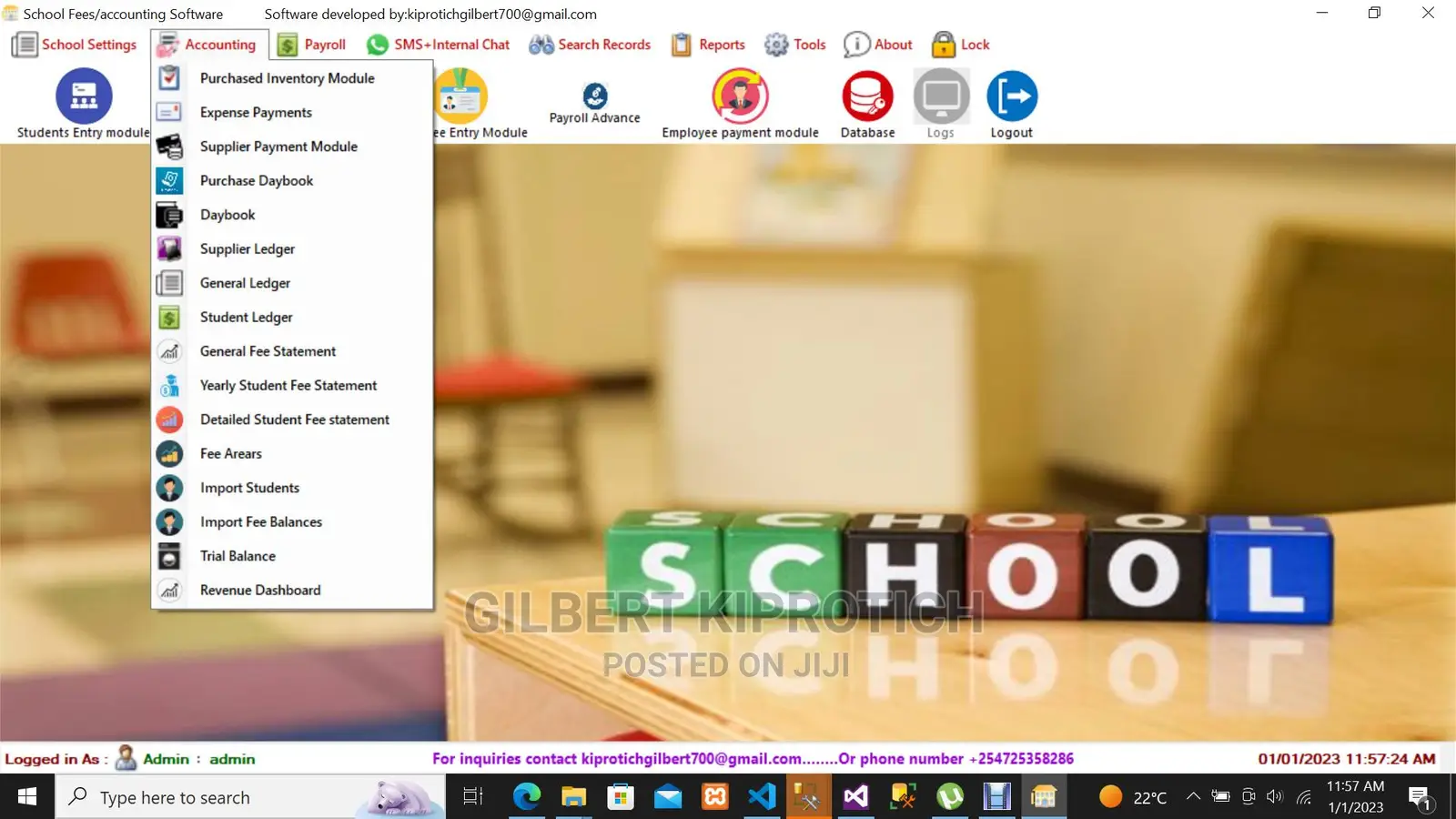
Task: Select Expense Payments from Accounting menu
Action: 292,112
